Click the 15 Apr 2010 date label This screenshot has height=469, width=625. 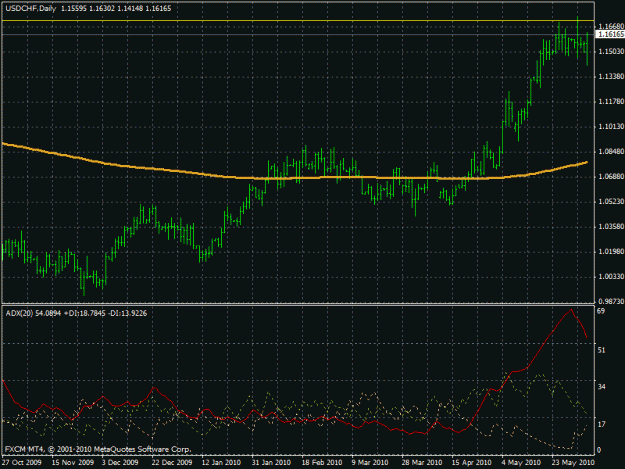471,462
